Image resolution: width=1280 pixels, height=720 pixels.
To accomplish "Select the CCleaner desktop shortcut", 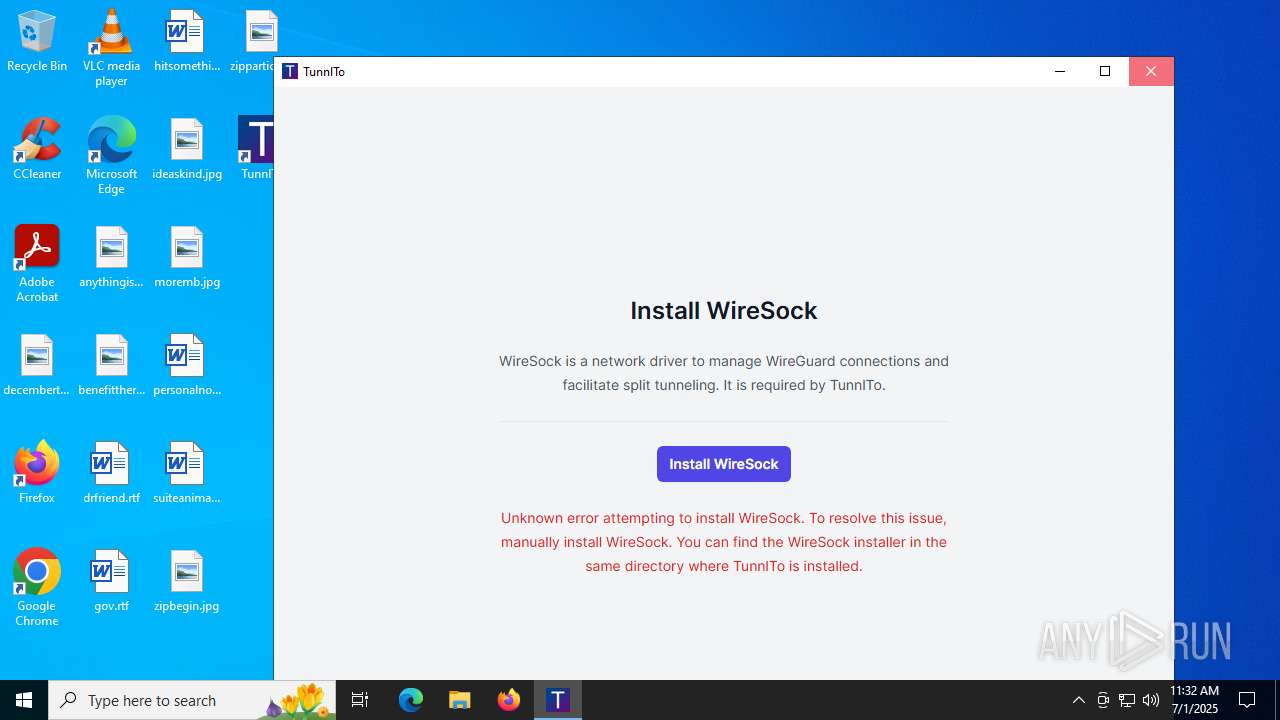I will coord(37,149).
